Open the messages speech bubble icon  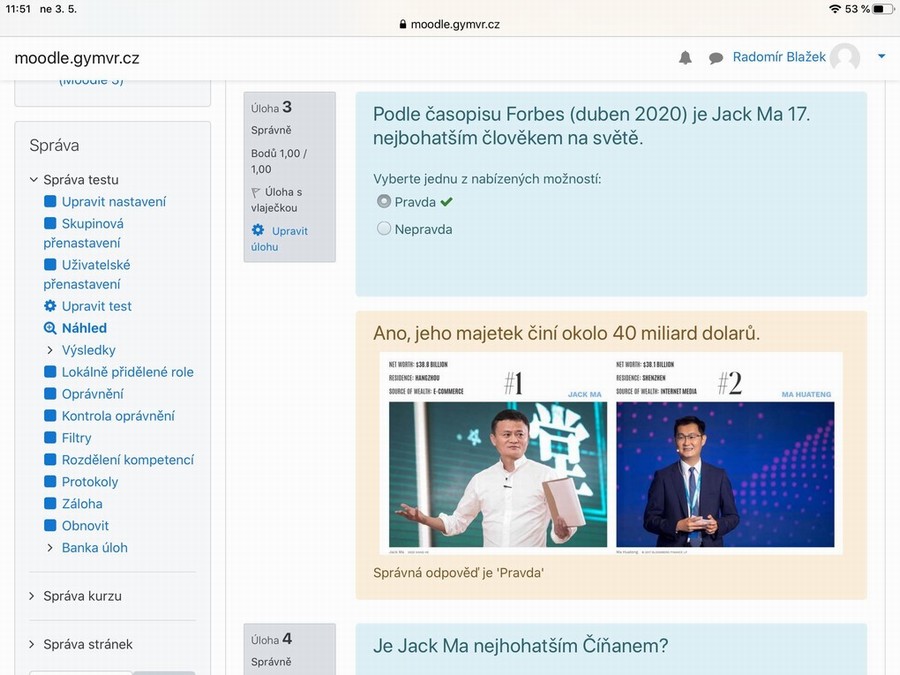coord(716,58)
